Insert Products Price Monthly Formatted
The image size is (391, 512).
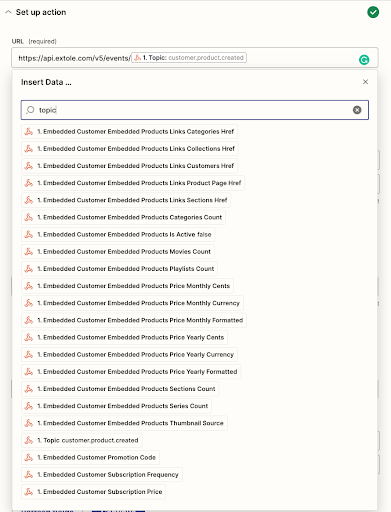134,320
